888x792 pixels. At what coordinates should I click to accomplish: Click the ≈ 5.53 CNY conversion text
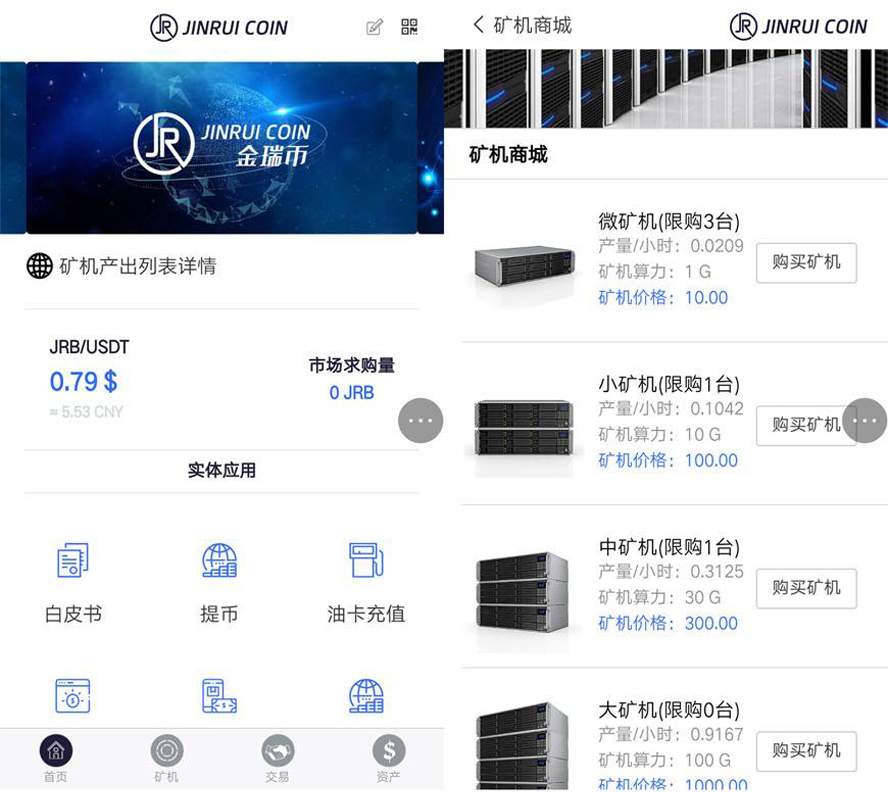pyautogui.click(x=86, y=412)
